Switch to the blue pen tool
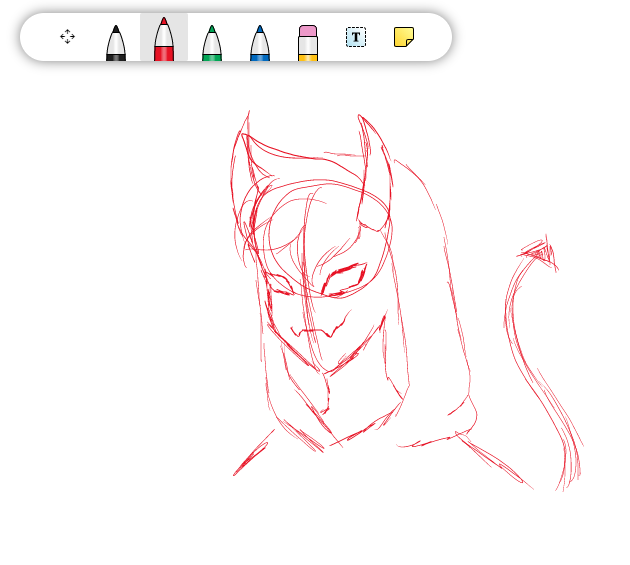630x565 pixels. pos(260,43)
